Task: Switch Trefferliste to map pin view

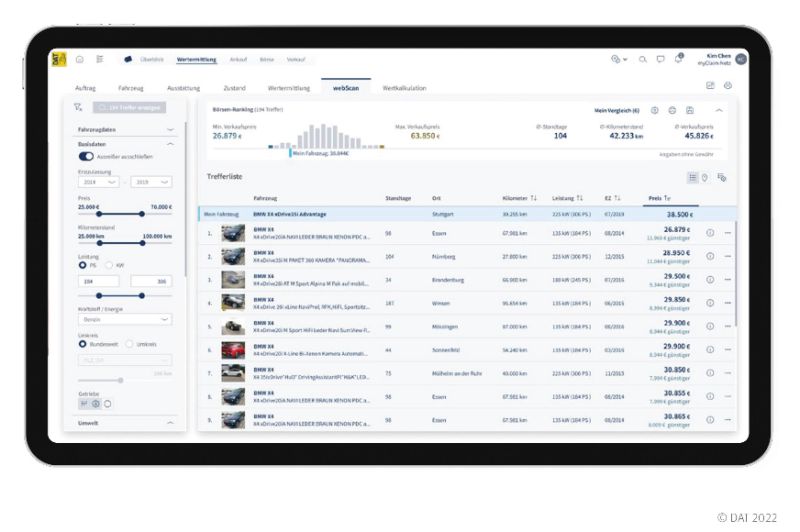Action: tap(705, 177)
